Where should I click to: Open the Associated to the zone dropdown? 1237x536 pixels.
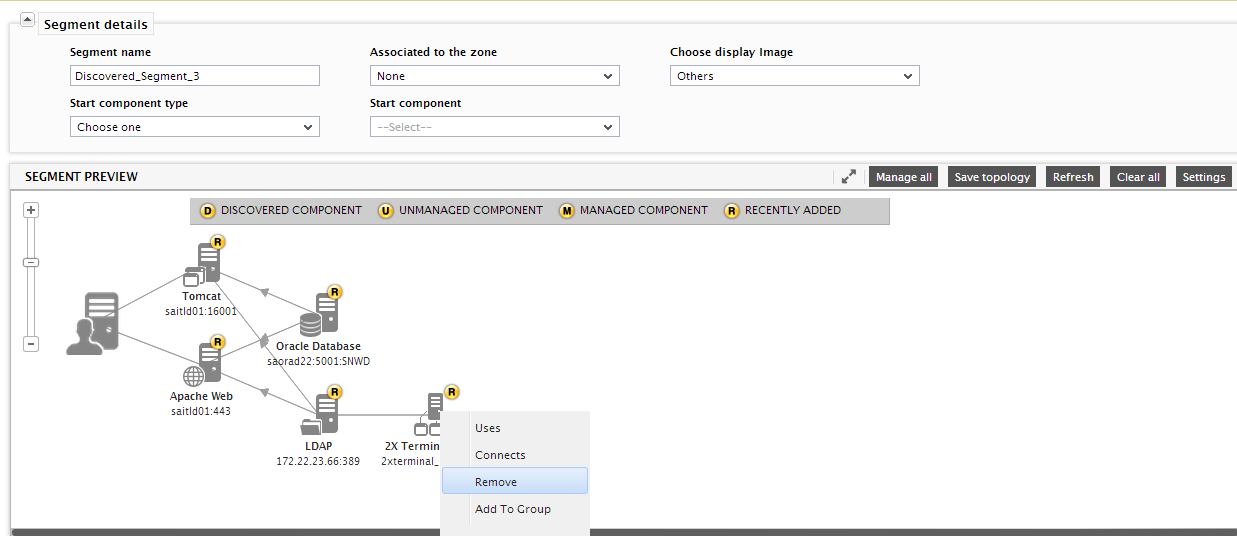495,76
